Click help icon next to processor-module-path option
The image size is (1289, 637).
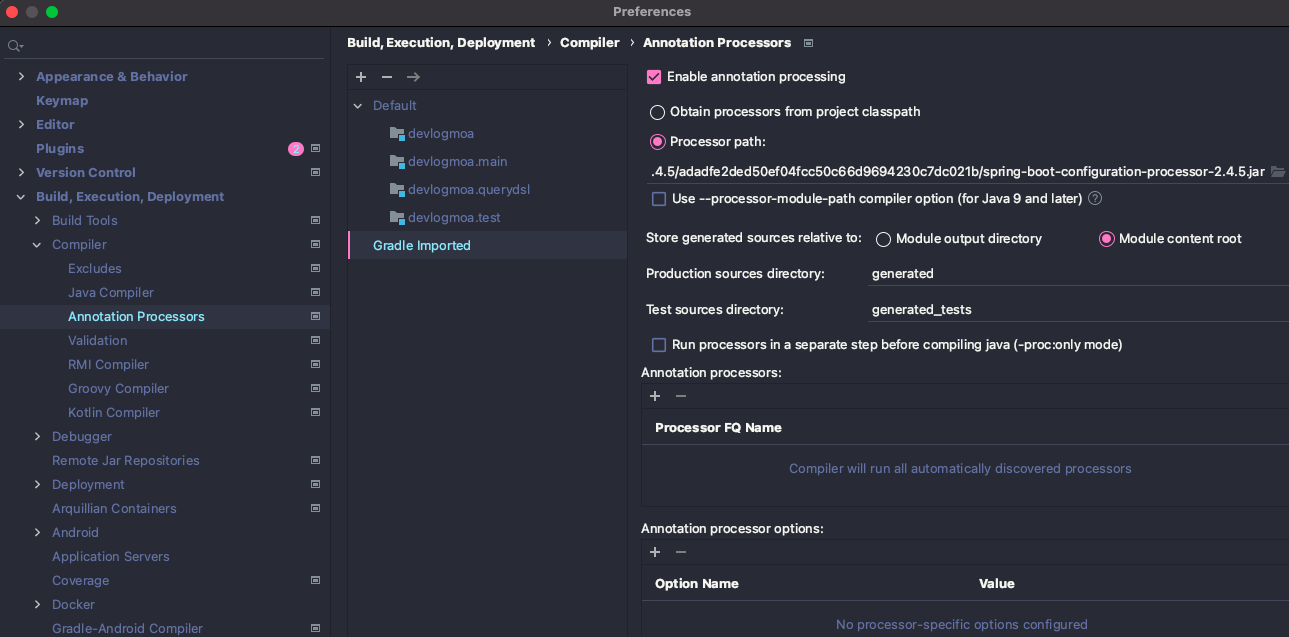pyautogui.click(x=1095, y=198)
